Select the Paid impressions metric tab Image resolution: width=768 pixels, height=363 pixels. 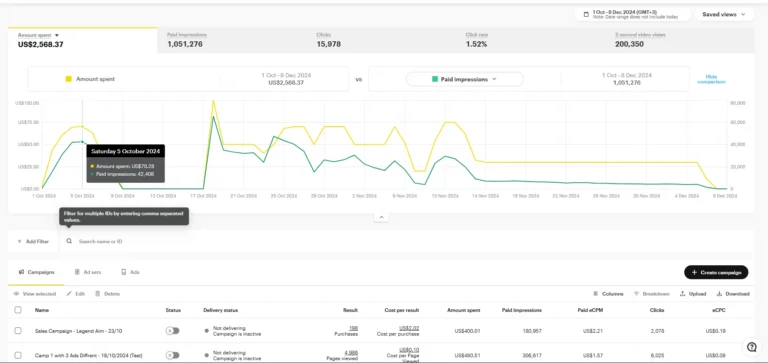(232, 40)
